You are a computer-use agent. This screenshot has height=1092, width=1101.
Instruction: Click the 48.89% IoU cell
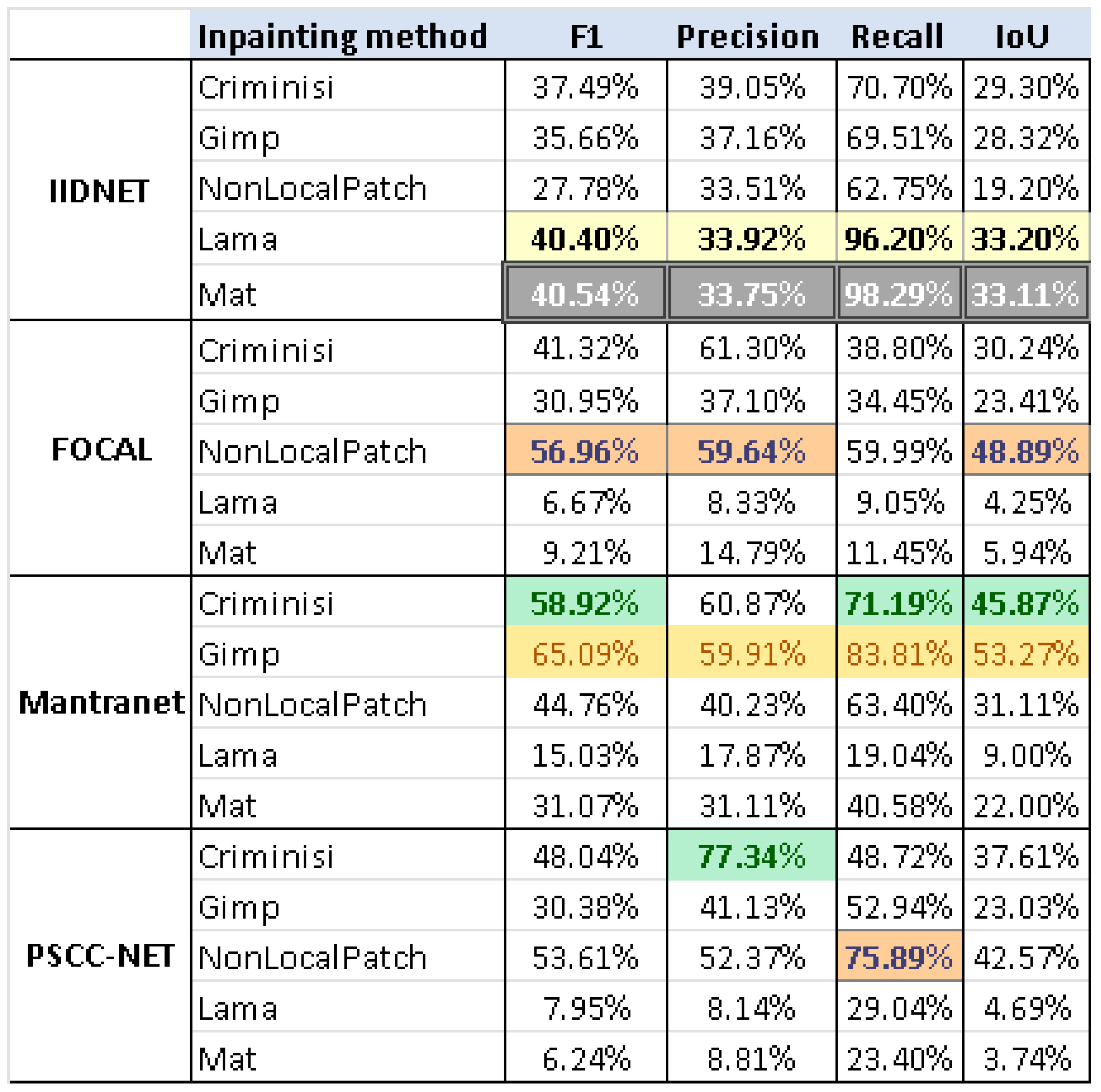coord(1026,451)
